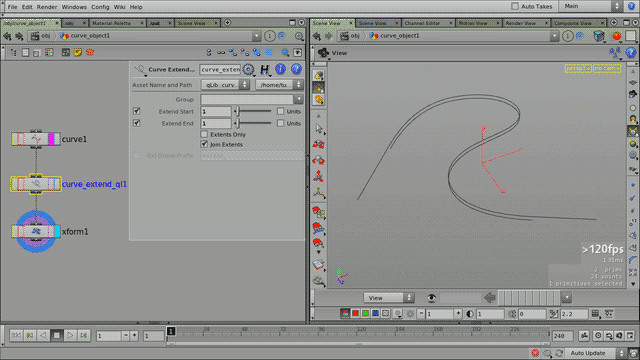
Task: Enable Extents Only option
Action: (204, 134)
